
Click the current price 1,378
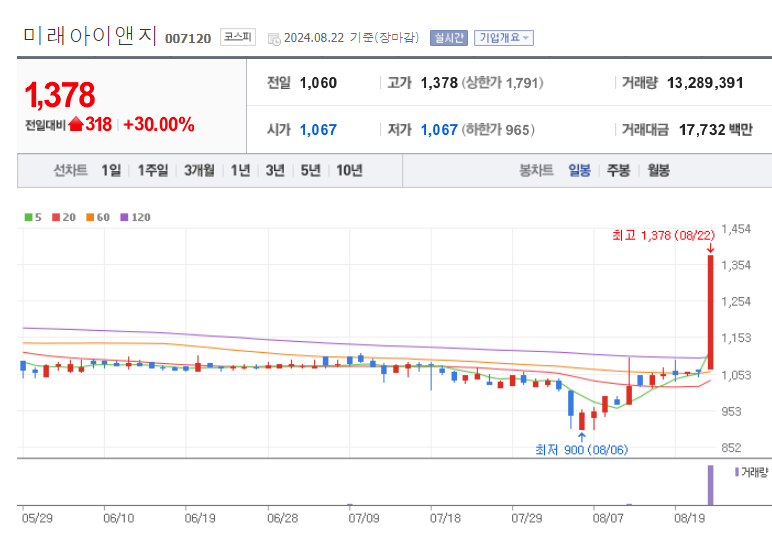pos(60,95)
